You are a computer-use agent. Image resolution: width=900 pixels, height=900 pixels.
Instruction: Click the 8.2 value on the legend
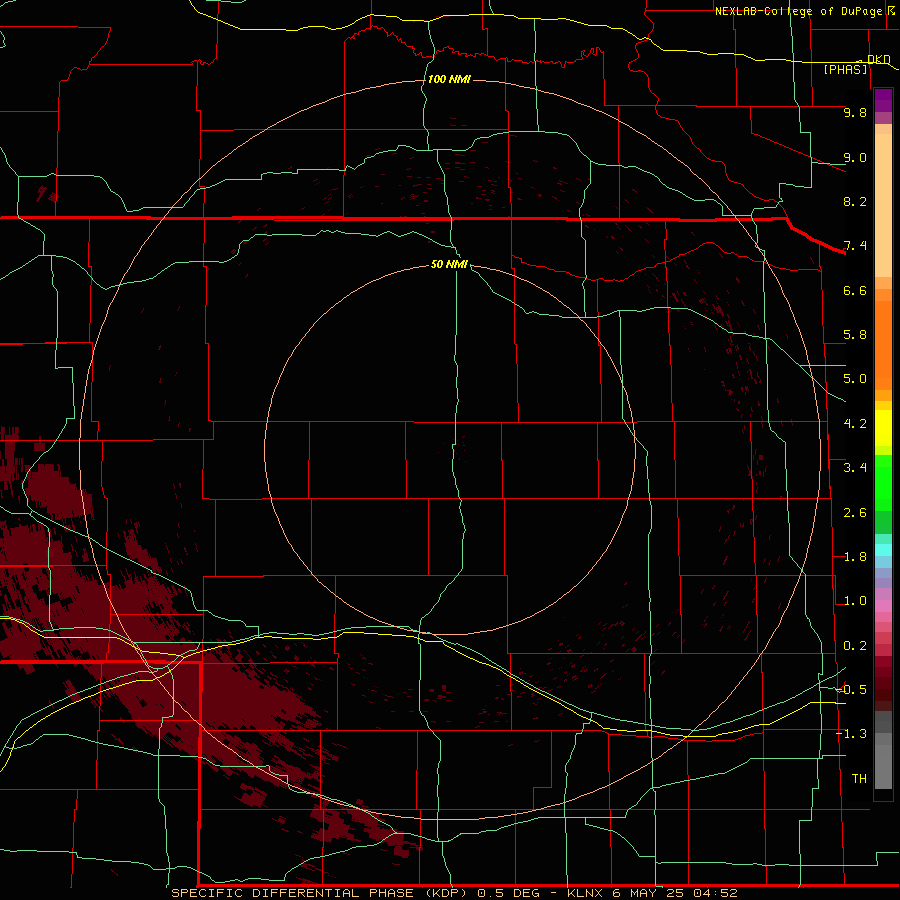point(855,201)
